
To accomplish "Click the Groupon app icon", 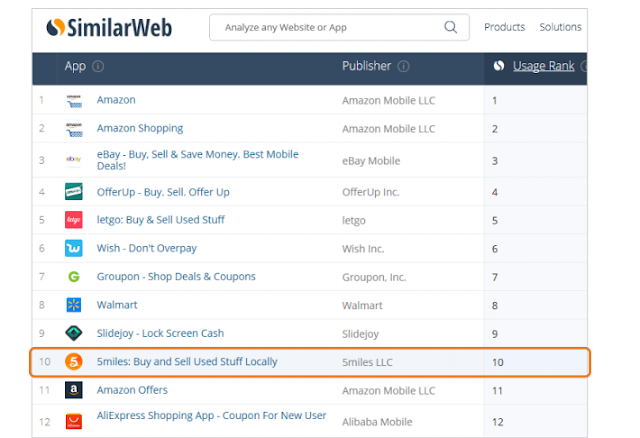I will (74, 277).
